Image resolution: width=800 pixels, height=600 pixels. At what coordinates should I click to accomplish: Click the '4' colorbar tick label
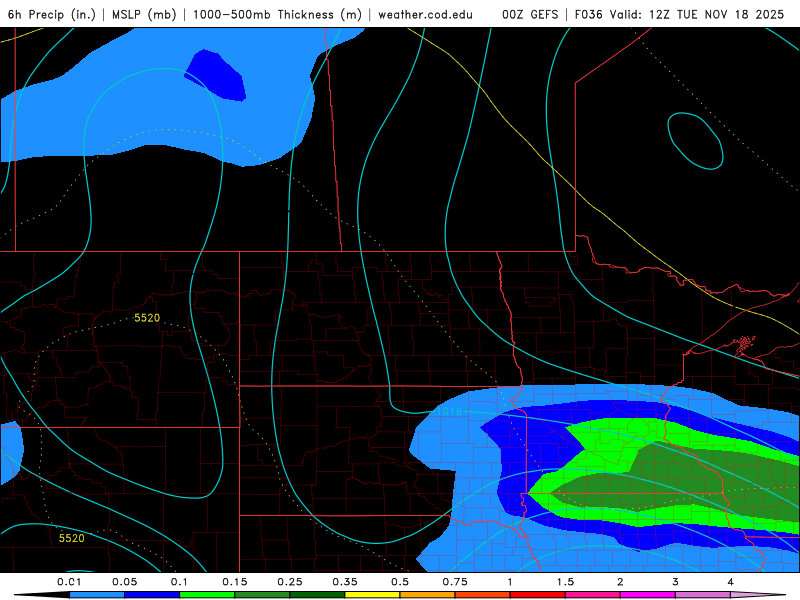pyautogui.click(x=731, y=582)
